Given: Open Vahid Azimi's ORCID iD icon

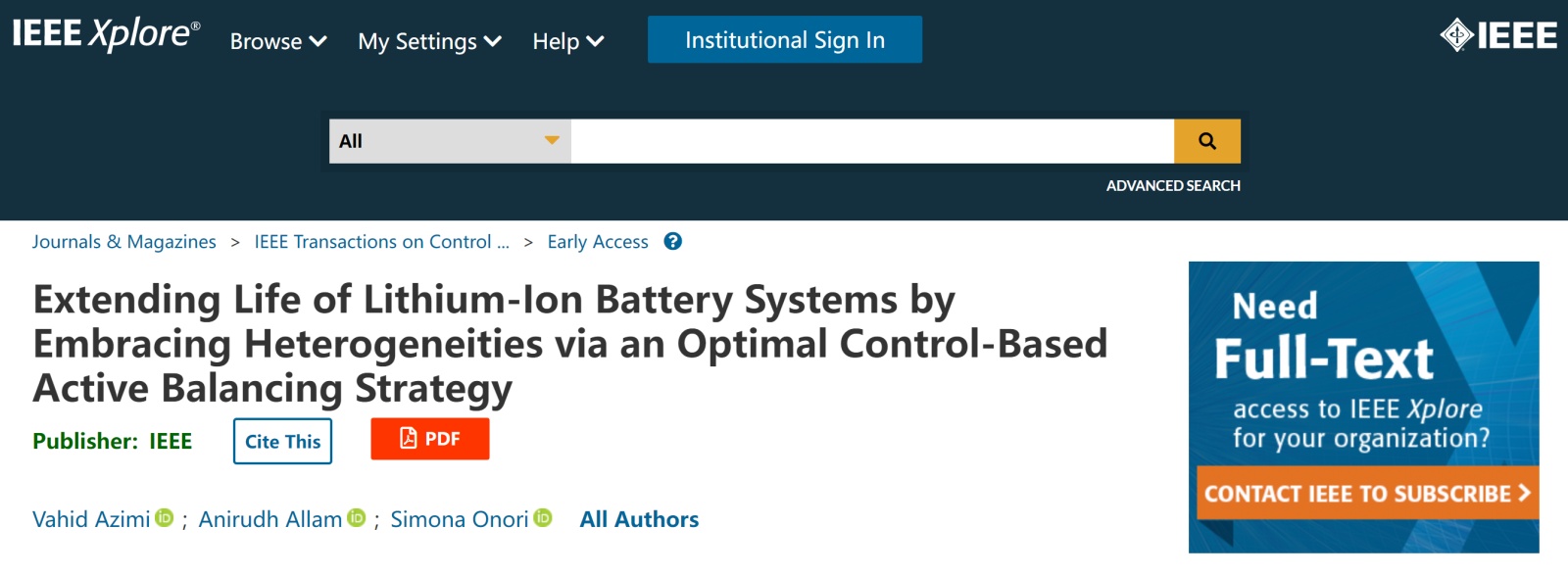Looking at the screenshot, I should coord(165,517).
